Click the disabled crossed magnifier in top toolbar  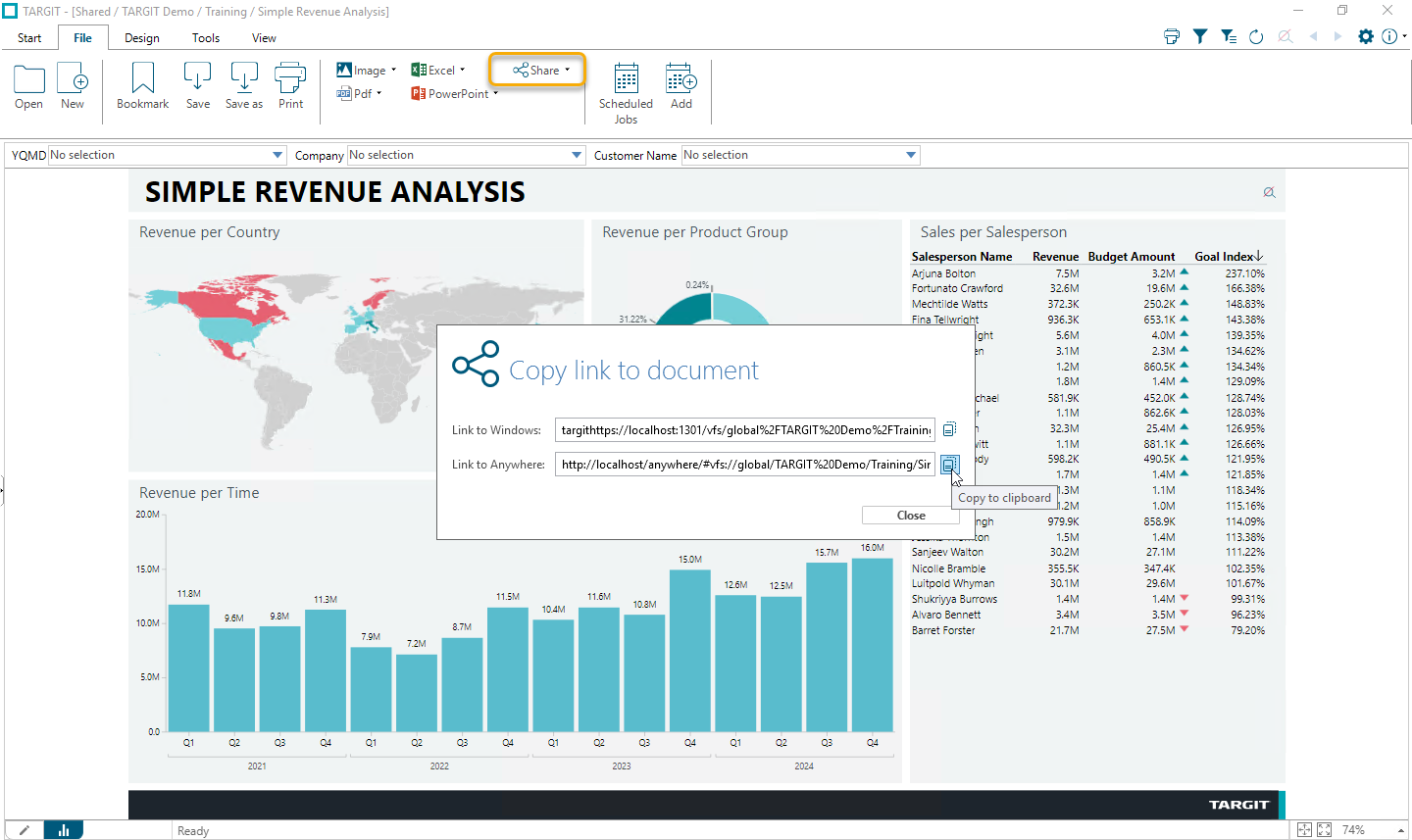[1286, 36]
